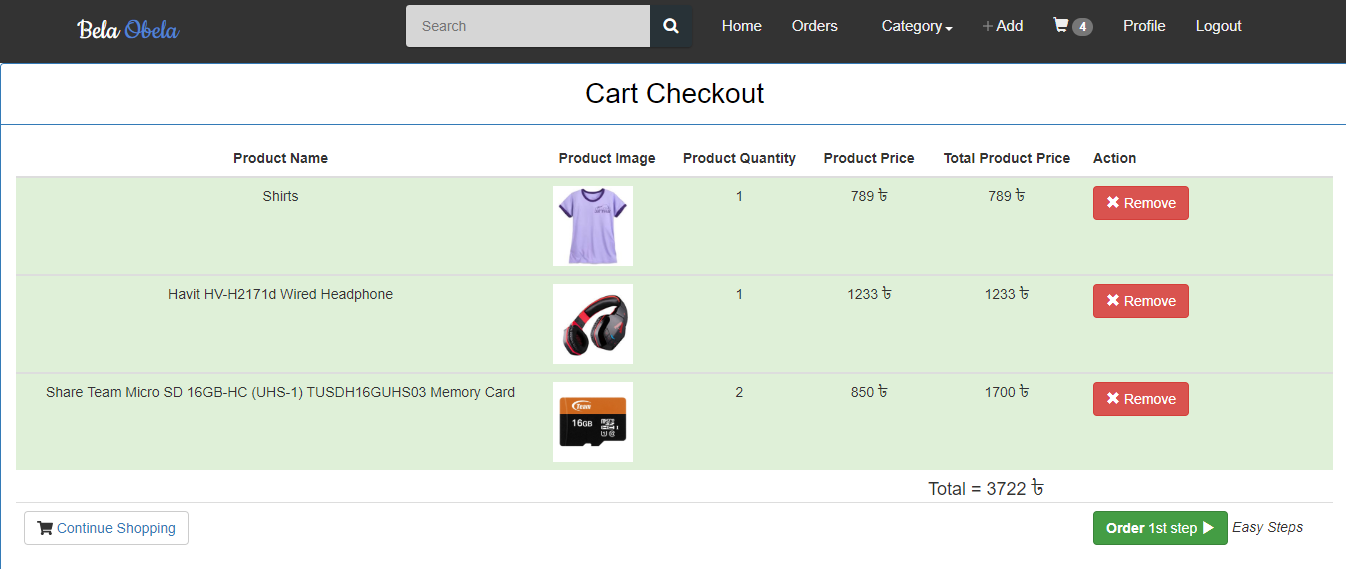The image size is (1346, 569).
Task: Log out using the Logout link
Action: click(1219, 26)
